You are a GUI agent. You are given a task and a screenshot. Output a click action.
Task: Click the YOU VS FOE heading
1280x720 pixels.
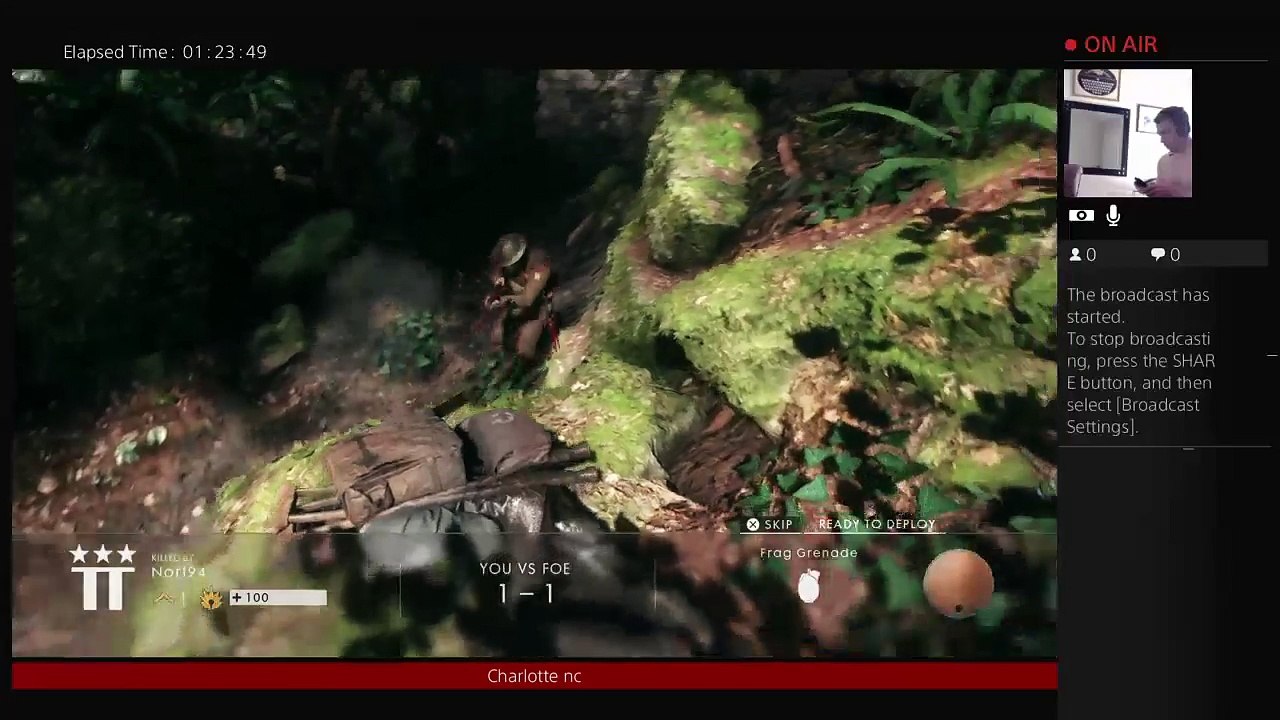pos(525,568)
